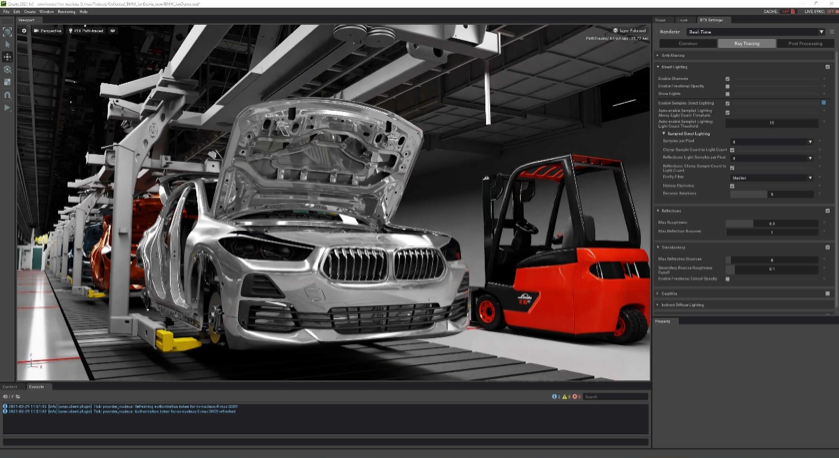Toggle the Enable Fractional Opacity checkbox
Screen dimensions: 839x458
click(x=727, y=86)
